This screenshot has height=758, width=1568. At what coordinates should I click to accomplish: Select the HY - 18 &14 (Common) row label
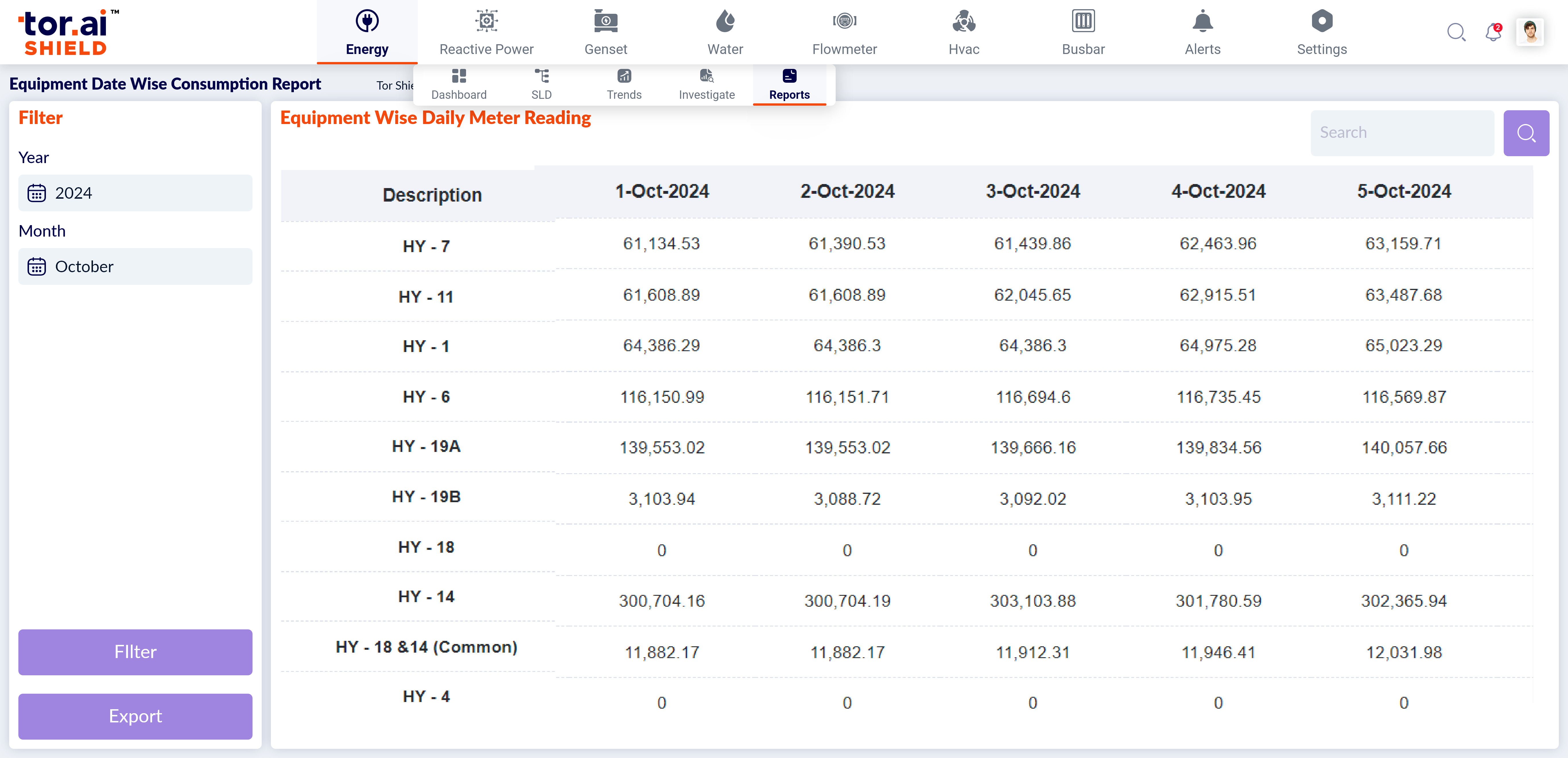tap(427, 647)
